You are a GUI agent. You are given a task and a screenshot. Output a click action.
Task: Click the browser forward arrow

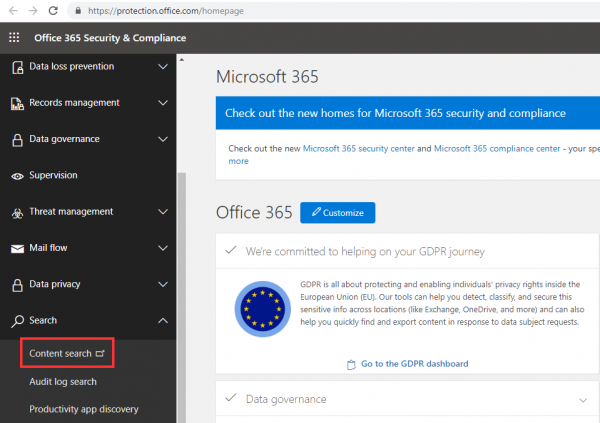click(33, 11)
